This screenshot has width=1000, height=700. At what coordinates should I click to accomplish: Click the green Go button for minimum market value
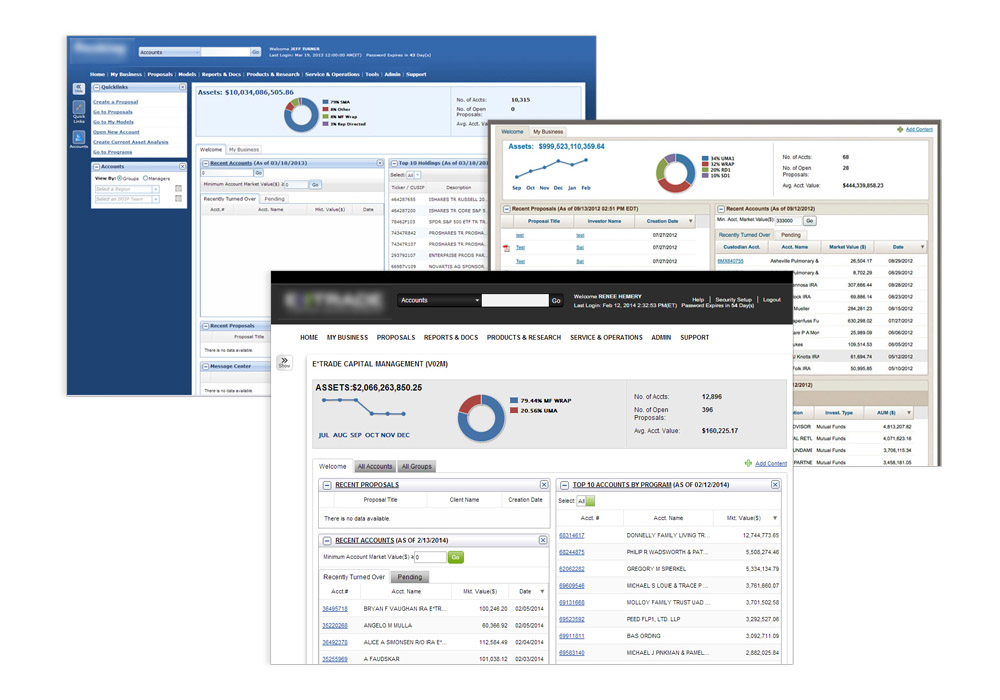pos(455,557)
